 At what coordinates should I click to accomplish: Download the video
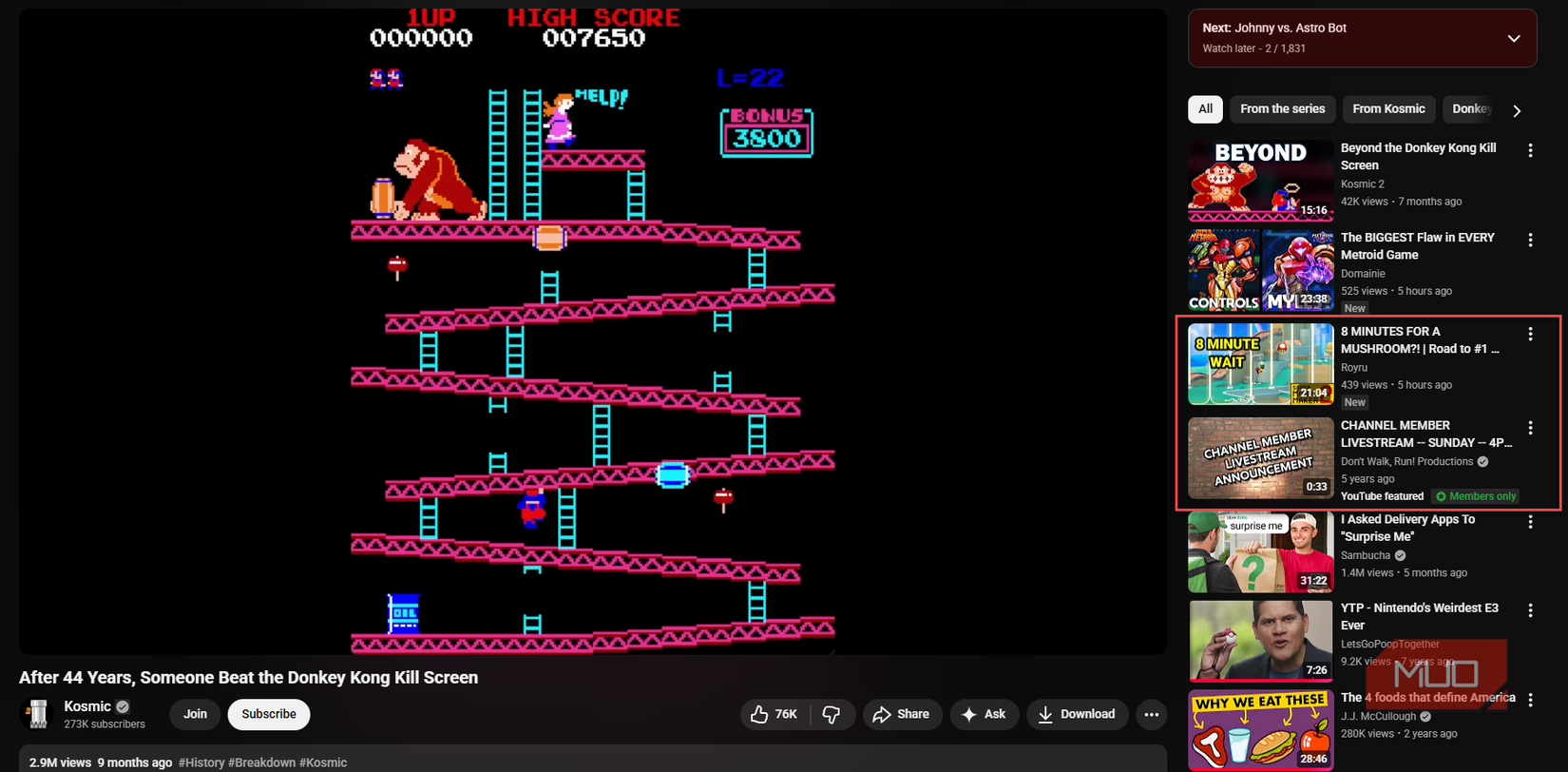pyautogui.click(x=1077, y=714)
